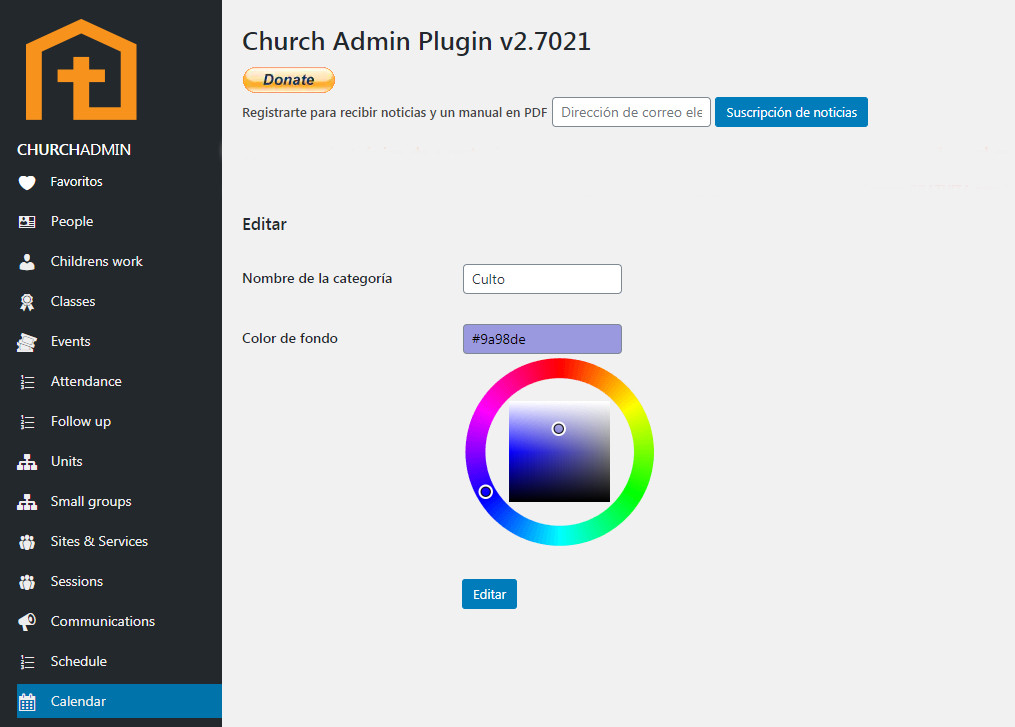Click Suscripción de noticias button
Screen dimensions: 1015x727
click(791, 112)
